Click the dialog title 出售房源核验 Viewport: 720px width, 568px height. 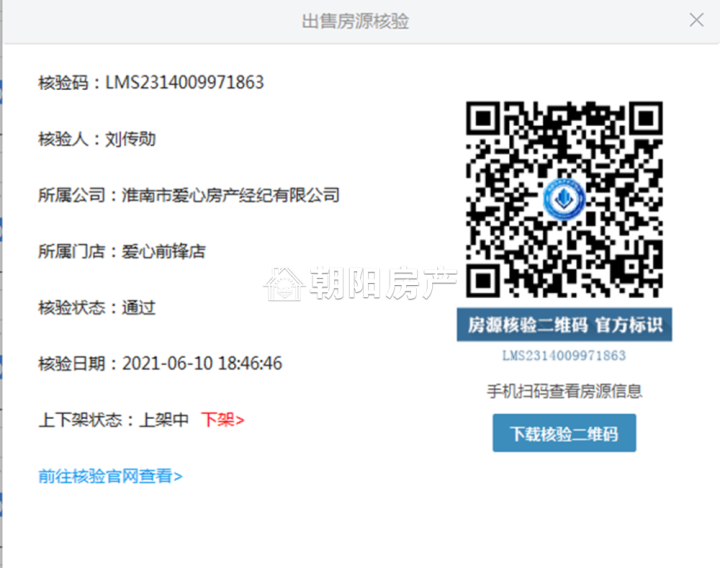pyautogui.click(x=355, y=22)
